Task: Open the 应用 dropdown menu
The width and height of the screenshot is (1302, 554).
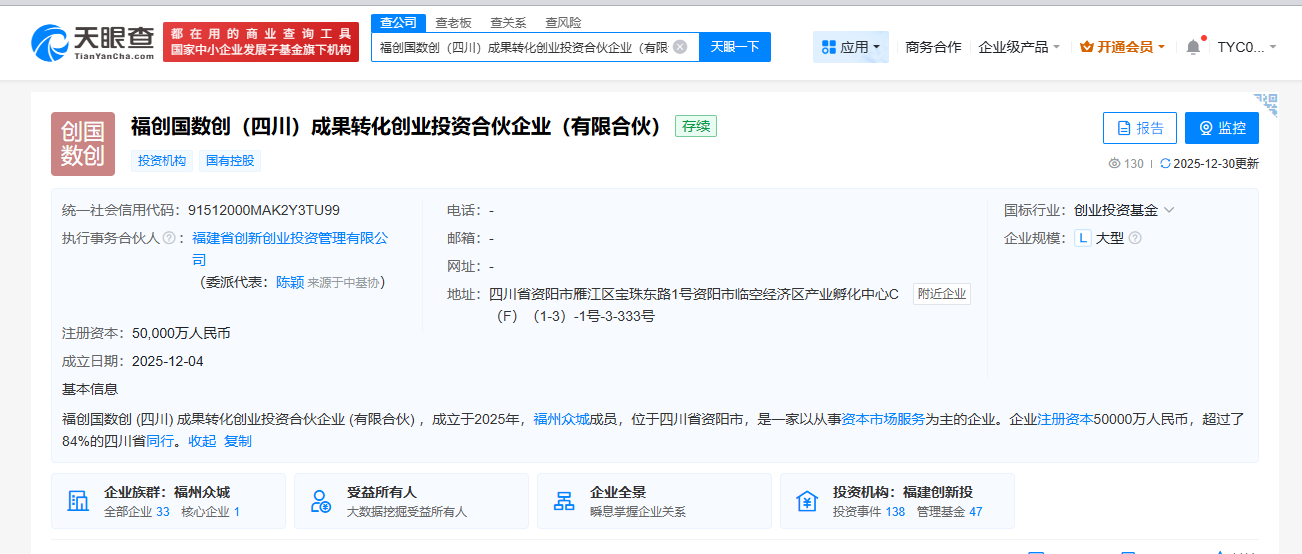Action: click(850, 47)
